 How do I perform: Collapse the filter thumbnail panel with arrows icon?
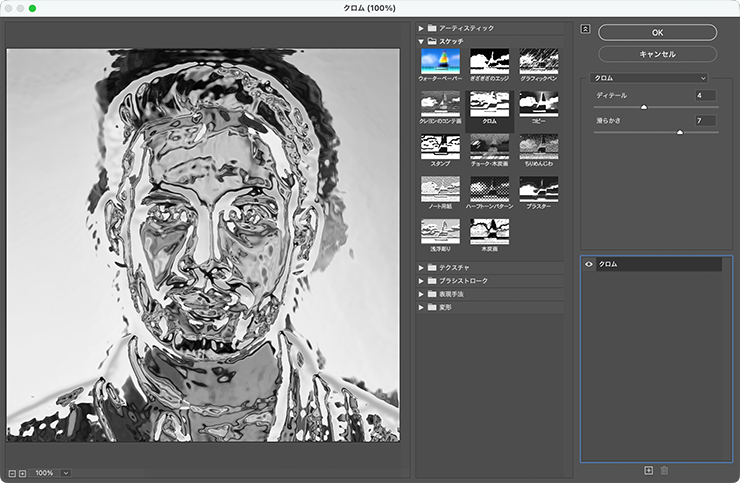click(x=585, y=29)
